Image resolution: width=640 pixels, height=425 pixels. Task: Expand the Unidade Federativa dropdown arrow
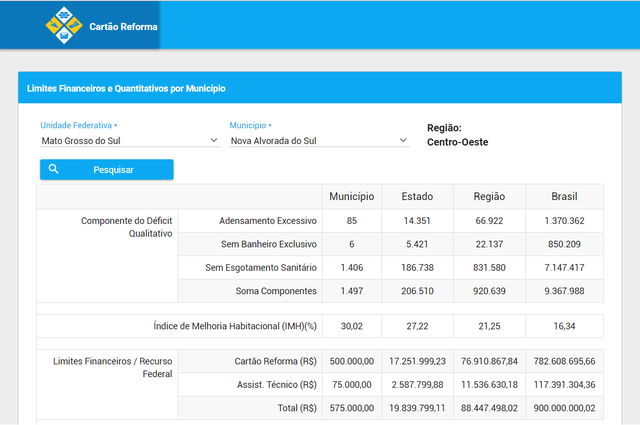pyautogui.click(x=213, y=141)
